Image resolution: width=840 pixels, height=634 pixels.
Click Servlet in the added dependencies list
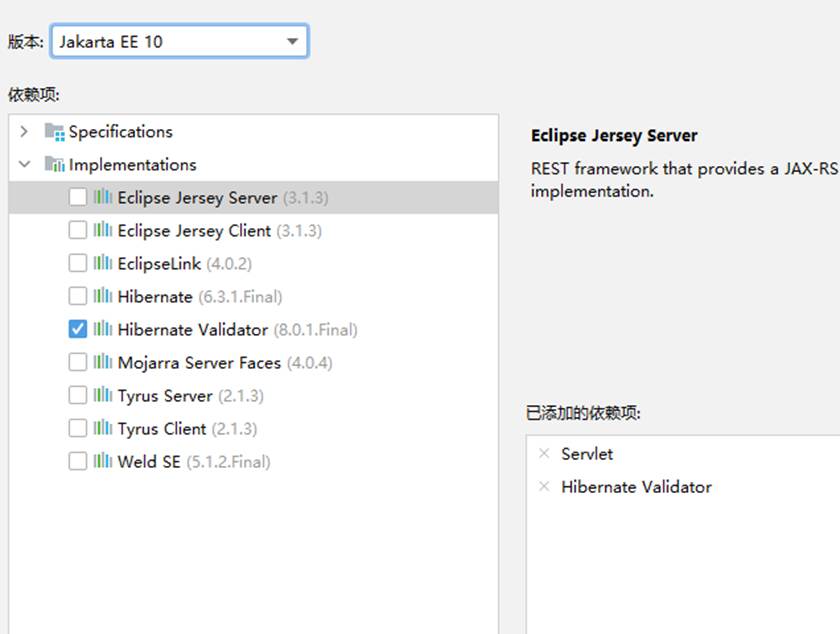(x=587, y=454)
